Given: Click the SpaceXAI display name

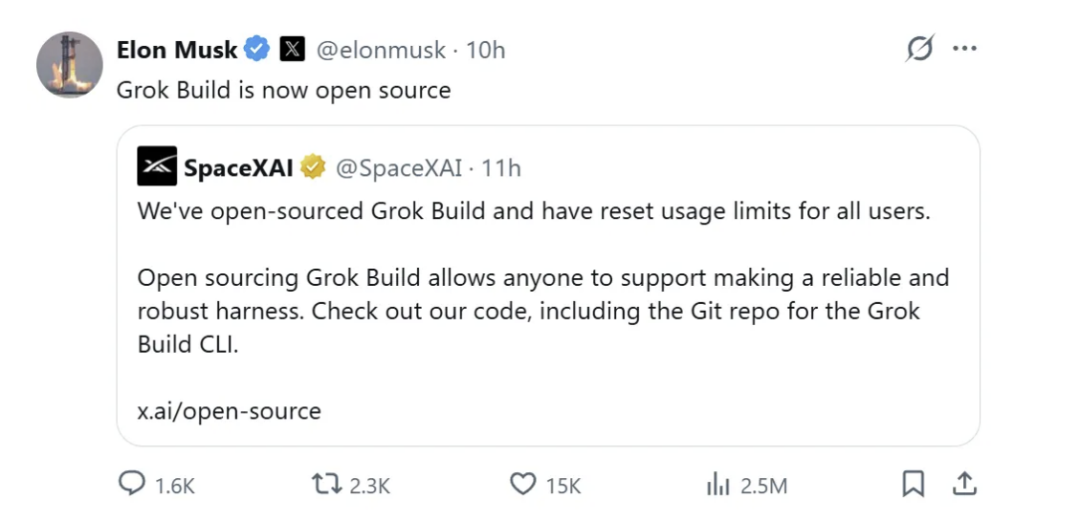Looking at the screenshot, I should point(238,168).
